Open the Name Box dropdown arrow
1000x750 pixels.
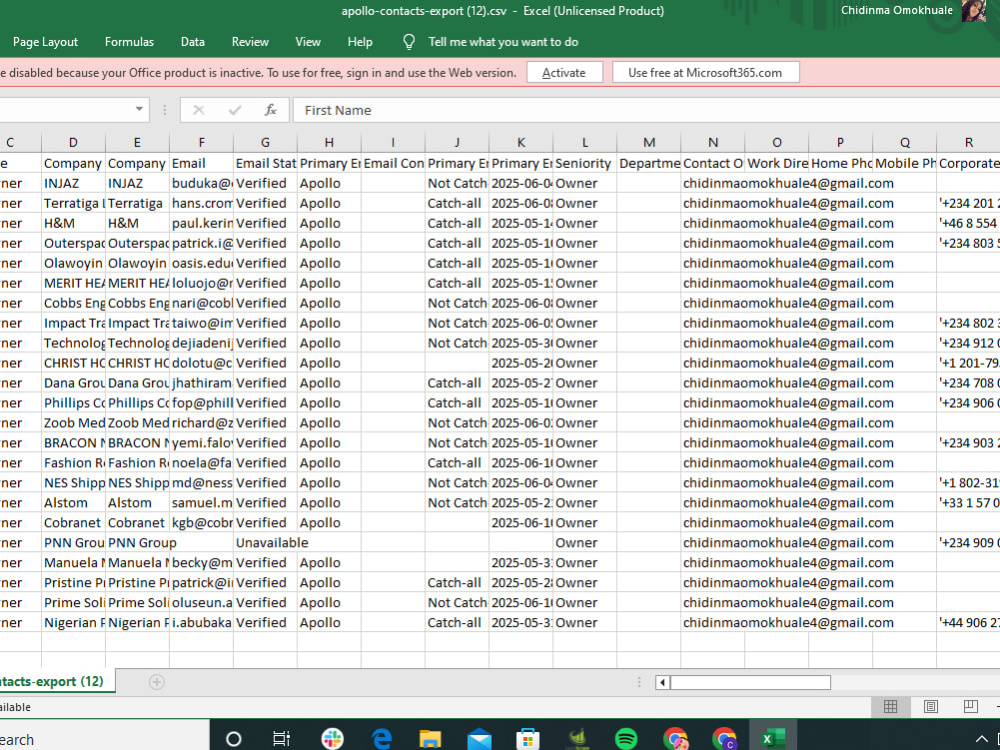point(139,110)
